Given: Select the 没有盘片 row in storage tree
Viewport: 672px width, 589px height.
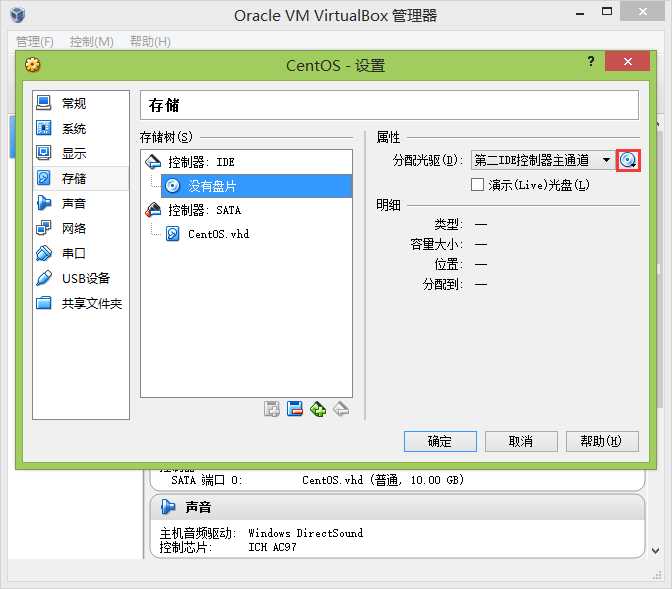Looking at the screenshot, I should 256,186.
